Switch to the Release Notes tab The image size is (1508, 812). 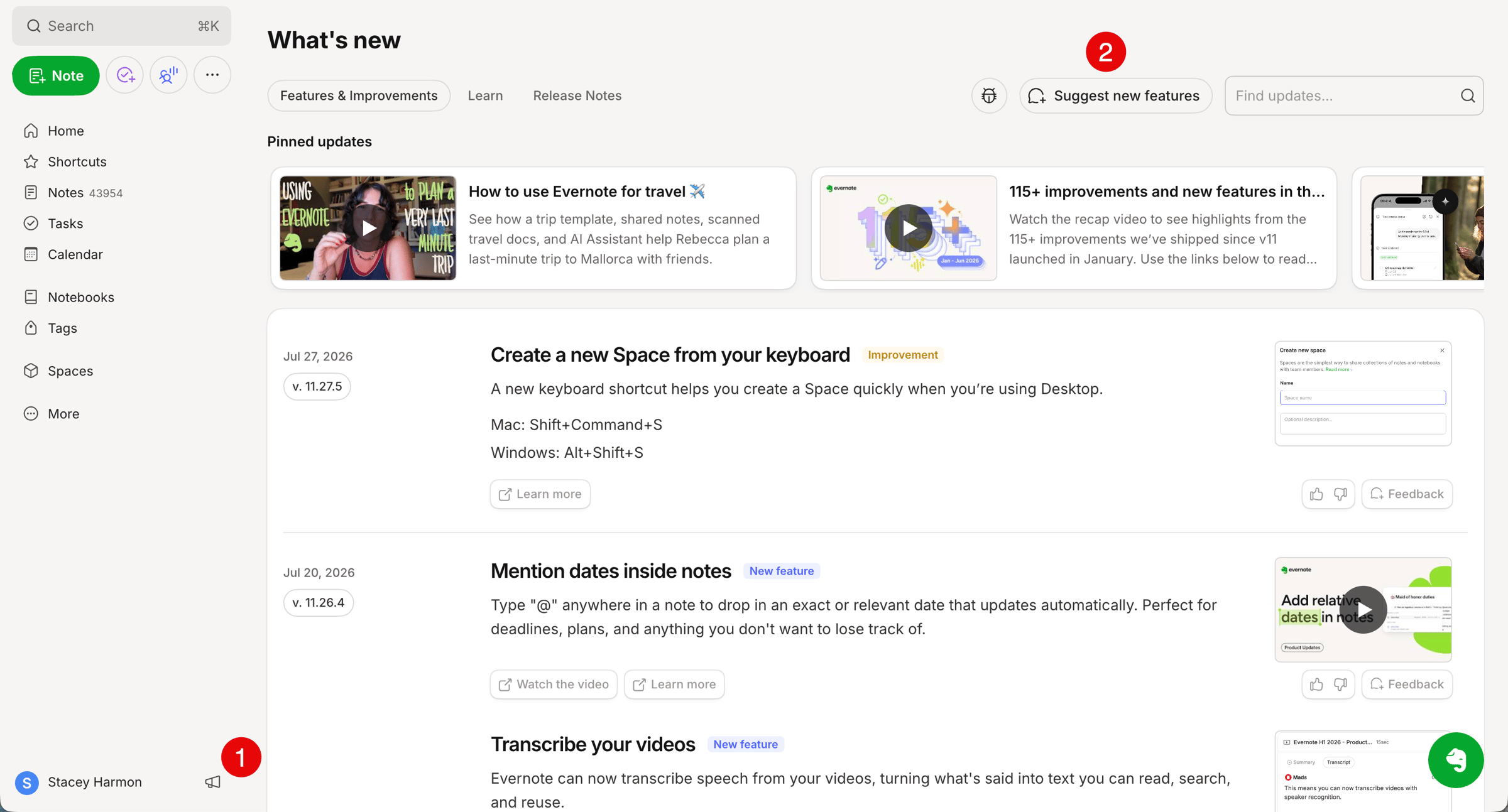pyautogui.click(x=577, y=95)
